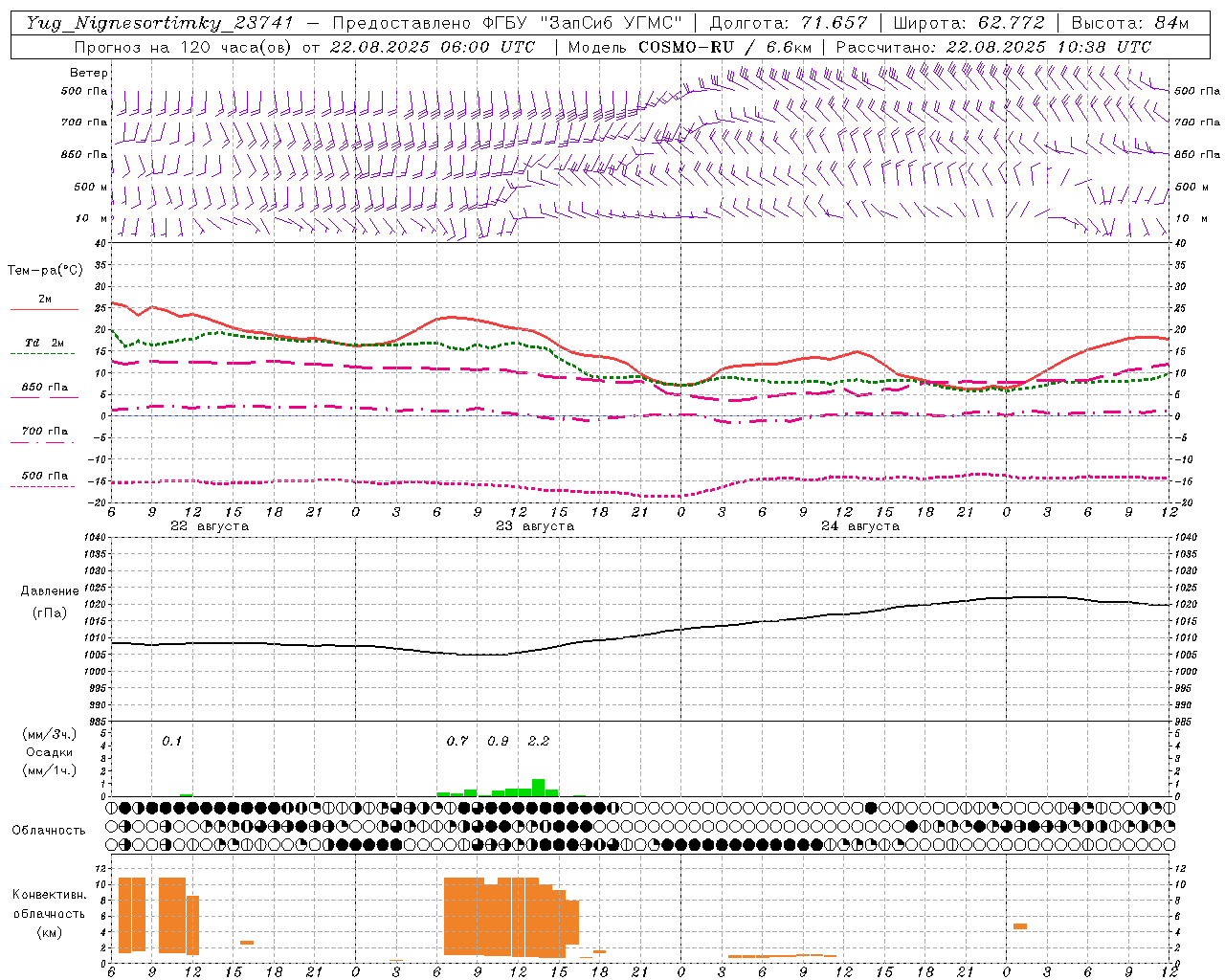Viewport: 1225px width, 980px height.
Task: Click the 850 гПа temperature legend entry
Action: point(45,388)
